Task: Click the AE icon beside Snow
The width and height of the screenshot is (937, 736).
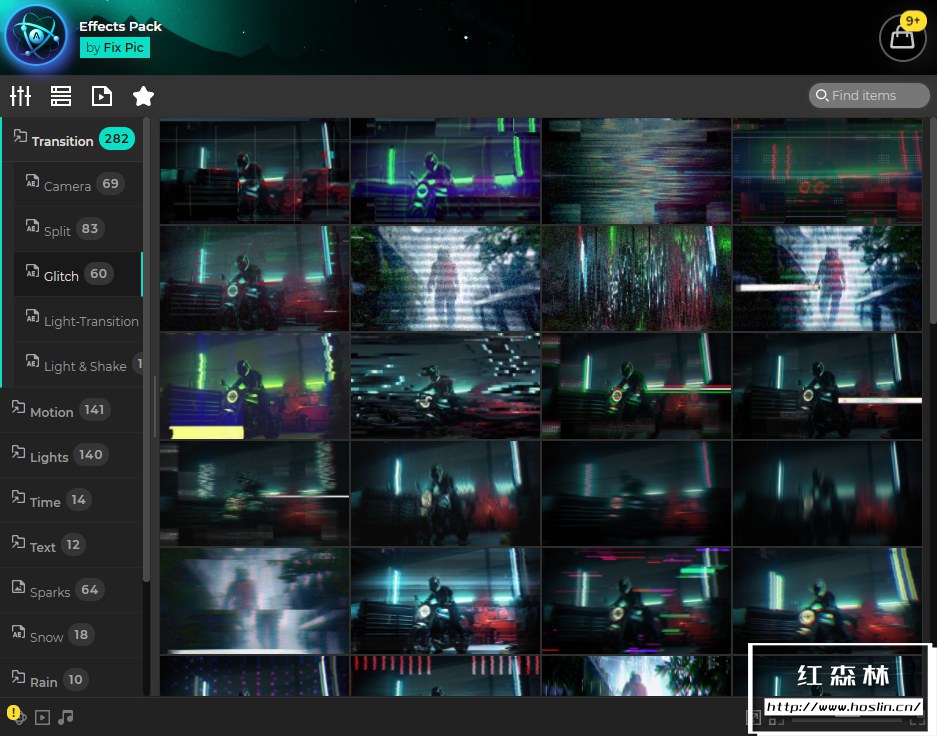Action: [x=19, y=631]
